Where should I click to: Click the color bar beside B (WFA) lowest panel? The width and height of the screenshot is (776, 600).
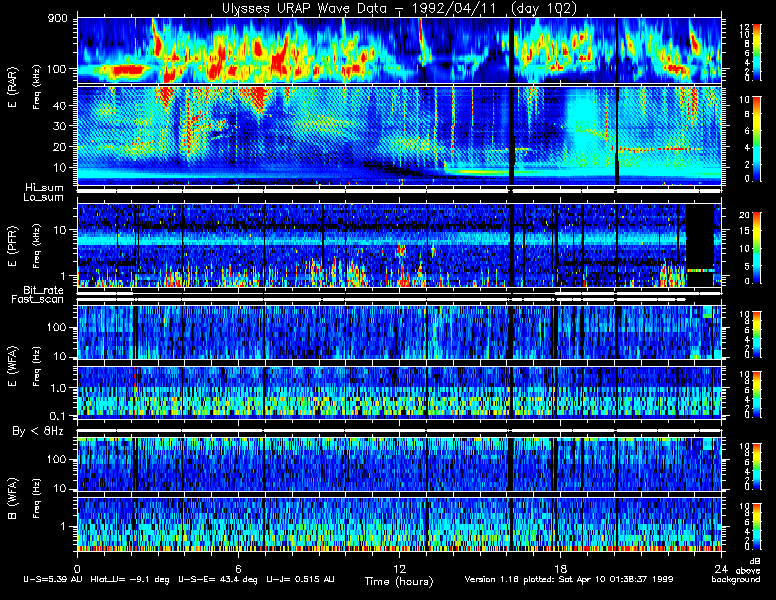coord(757,526)
